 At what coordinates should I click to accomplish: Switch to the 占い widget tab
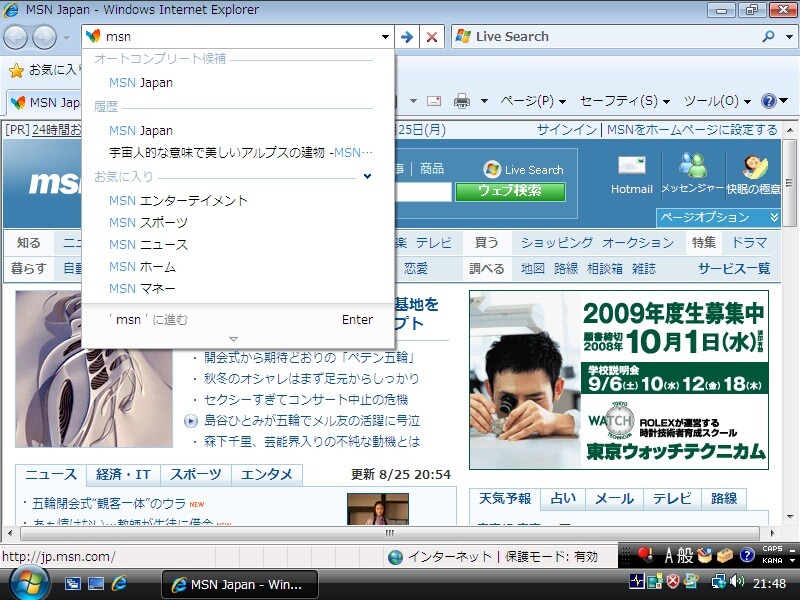click(563, 498)
